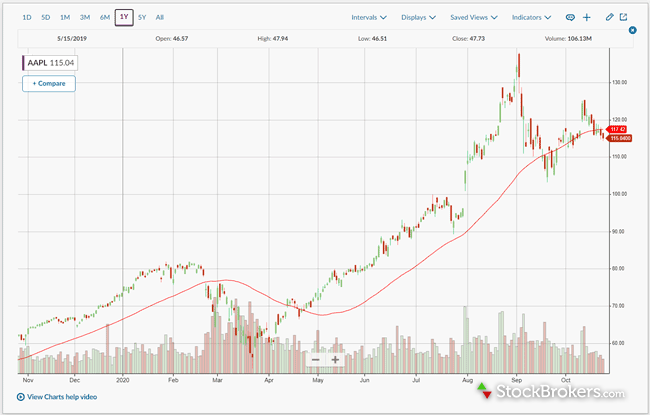This screenshot has height=415, width=650.
Task: Click the help video play icon
Action: pos(21,397)
